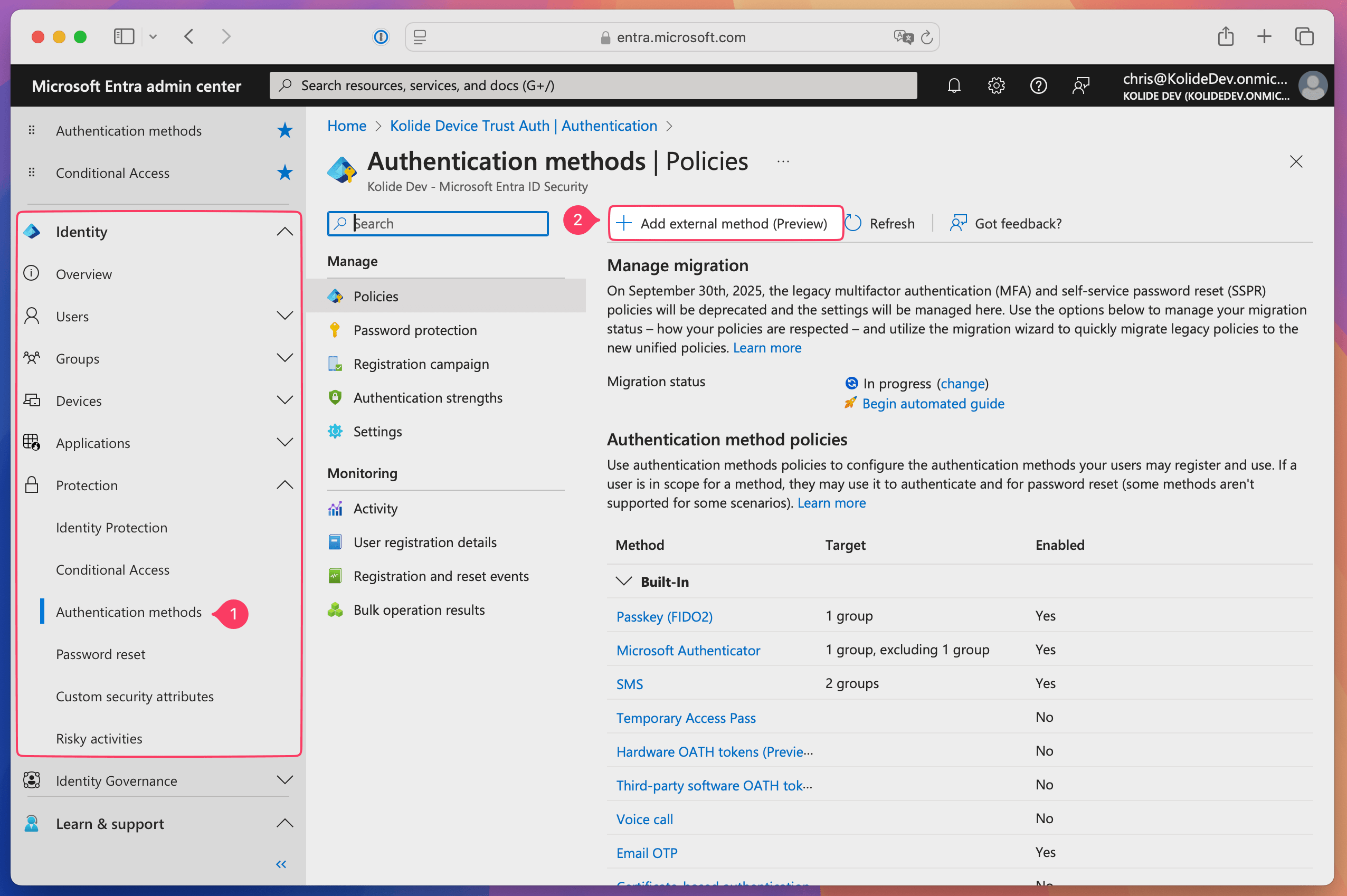Viewport: 1347px width, 896px height.
Task: Open the portal settings gear icon
Action: pos(996,85)
